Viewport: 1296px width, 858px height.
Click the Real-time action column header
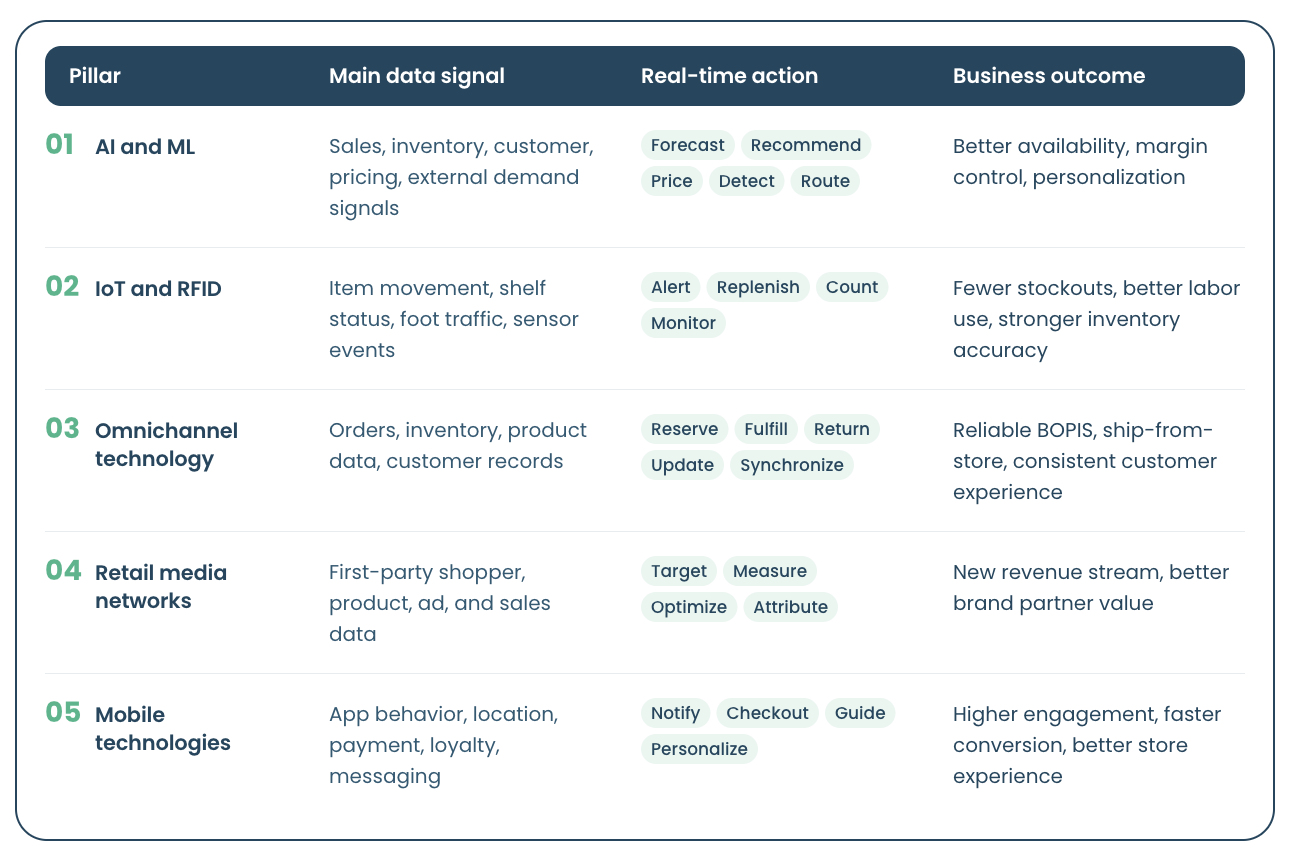coord(729,76)
